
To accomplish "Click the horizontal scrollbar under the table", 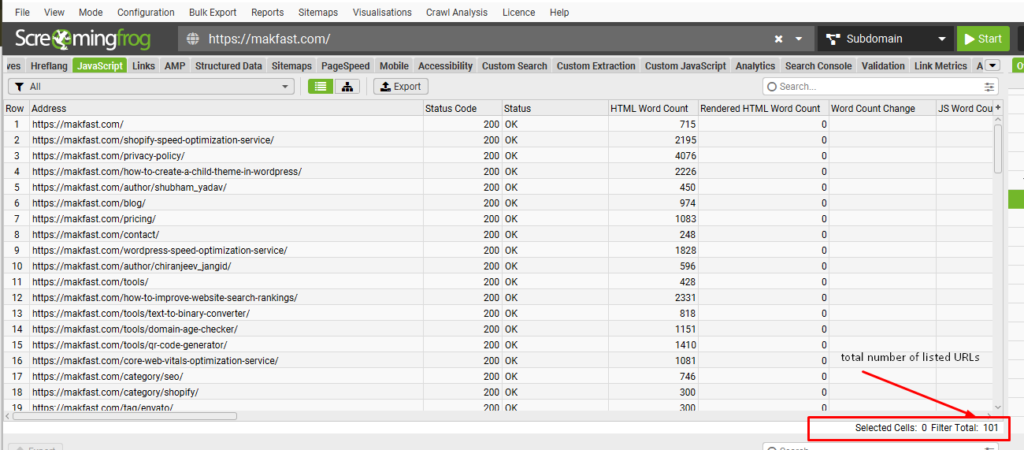I will tap(124, 415).
